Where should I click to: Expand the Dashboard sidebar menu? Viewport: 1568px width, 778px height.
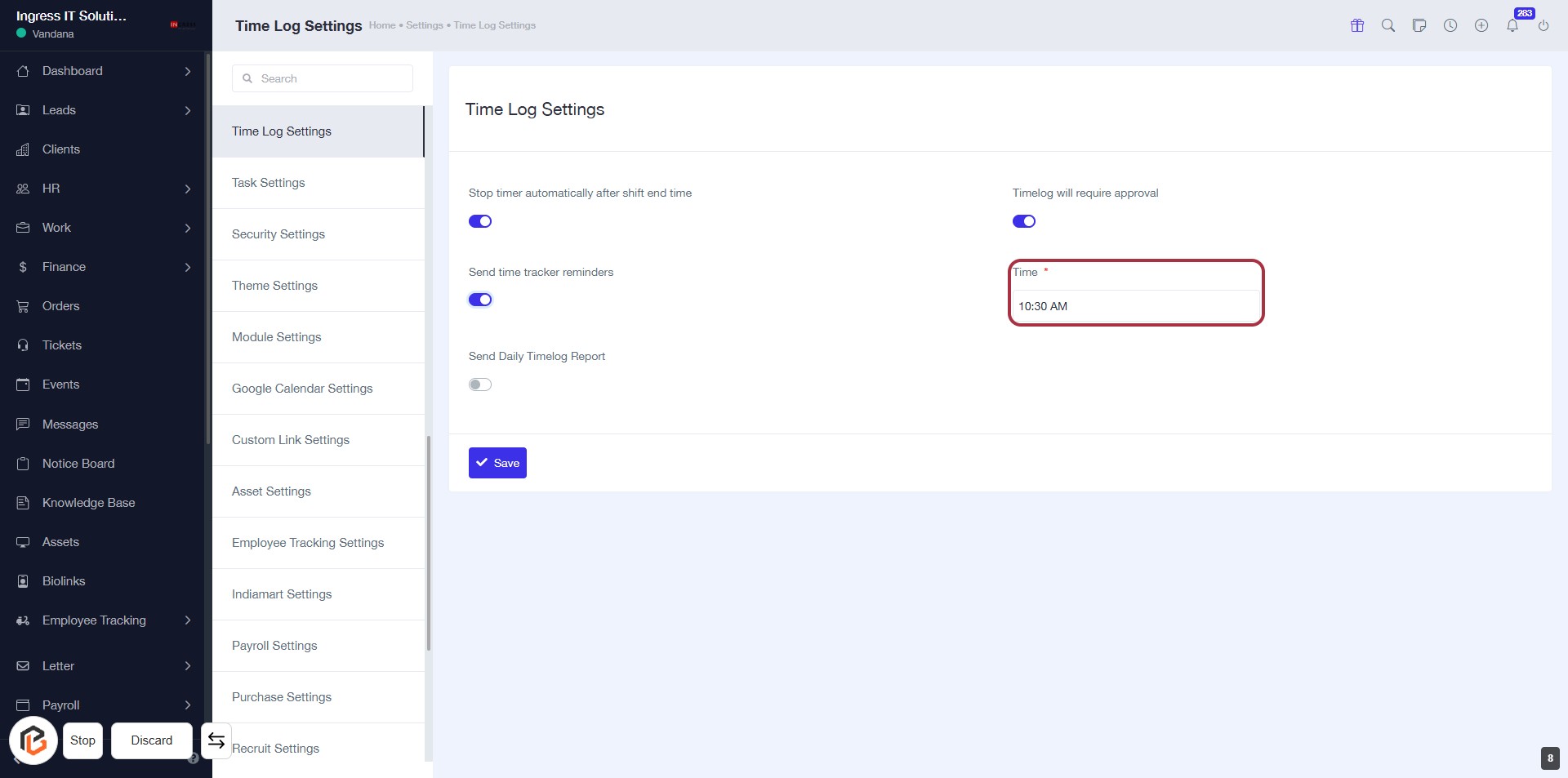105,71
